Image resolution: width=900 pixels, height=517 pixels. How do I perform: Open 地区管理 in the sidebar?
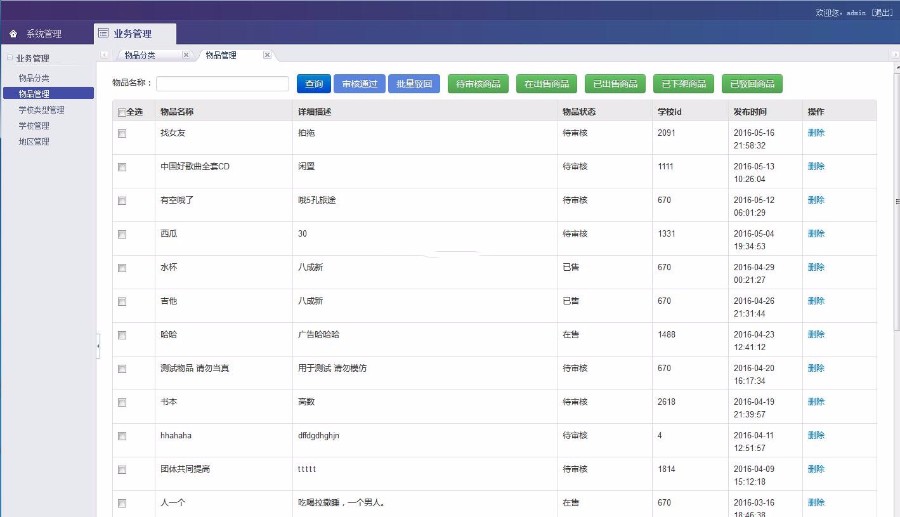click(x=34, y=141)
